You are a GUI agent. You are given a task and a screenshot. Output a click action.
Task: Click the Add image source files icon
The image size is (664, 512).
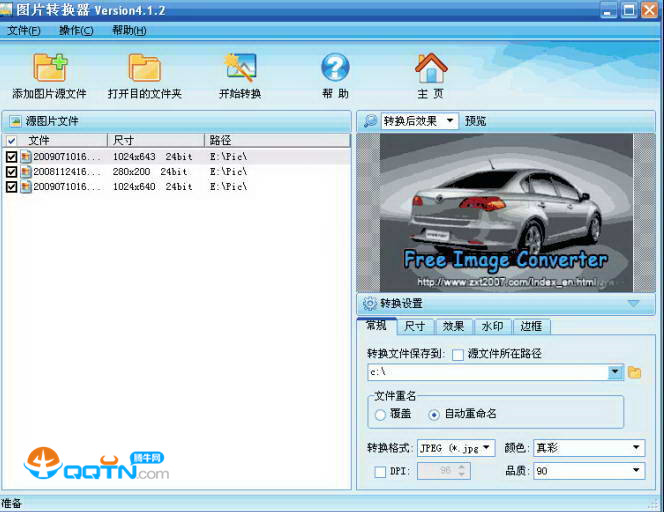pos(49,68)
